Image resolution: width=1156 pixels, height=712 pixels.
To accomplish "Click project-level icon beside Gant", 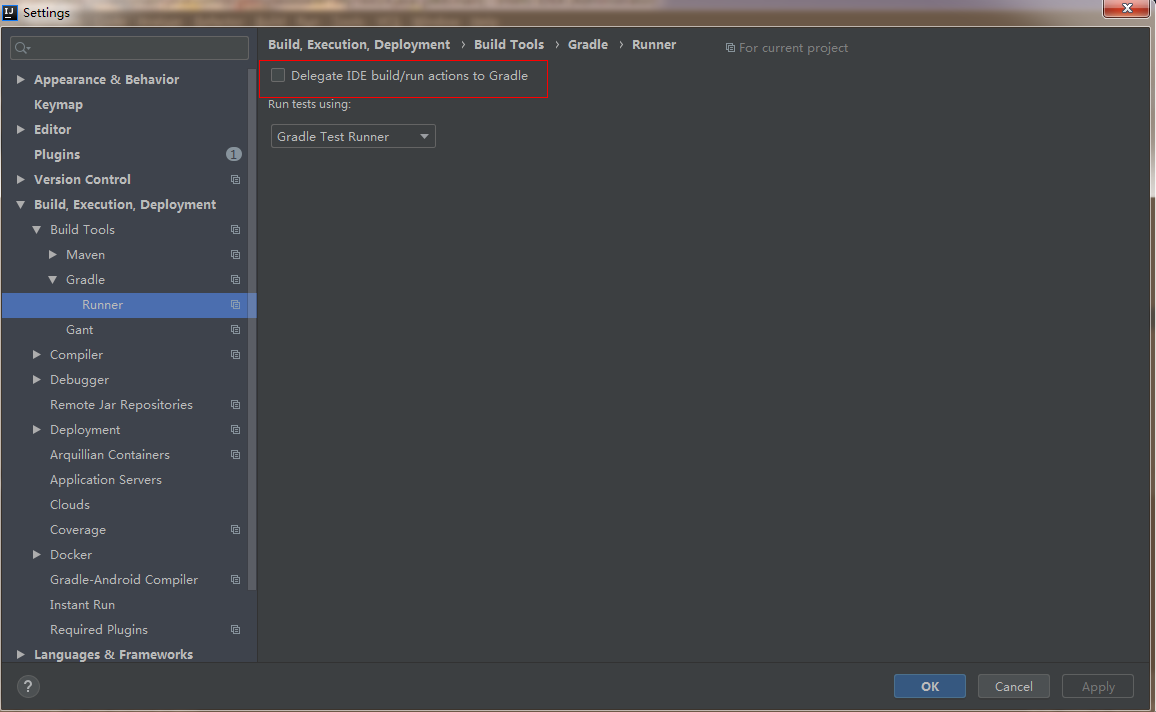I will pyautogui.click(x=235, y=330).
